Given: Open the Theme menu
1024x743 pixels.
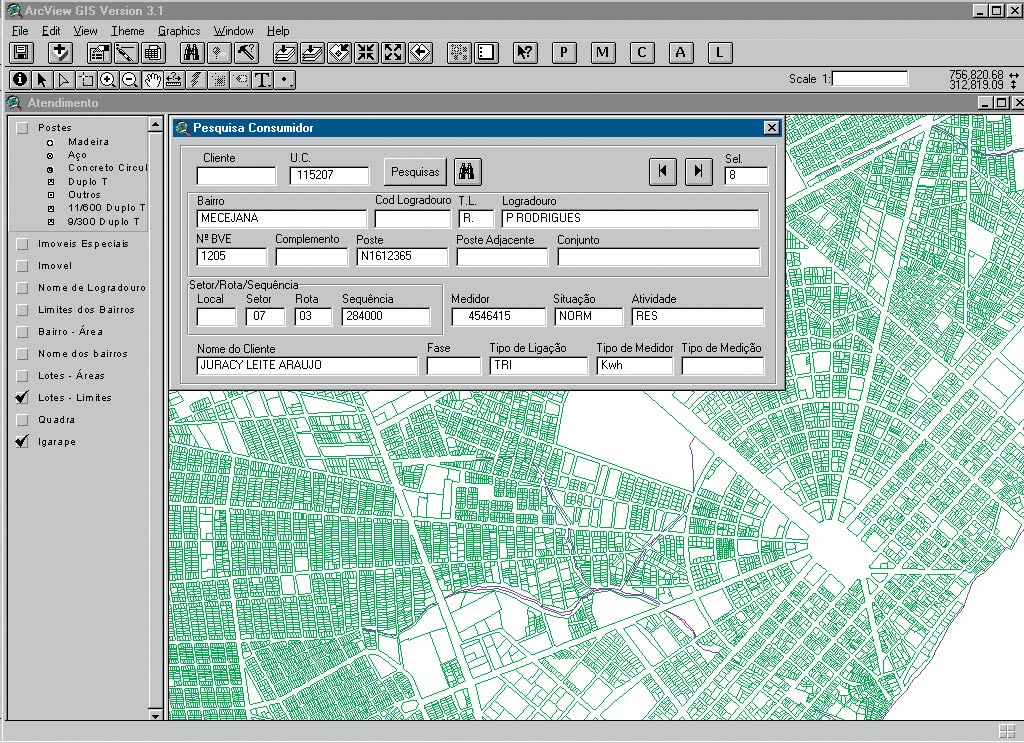Looking at the screenshot, I should point(127,31).
